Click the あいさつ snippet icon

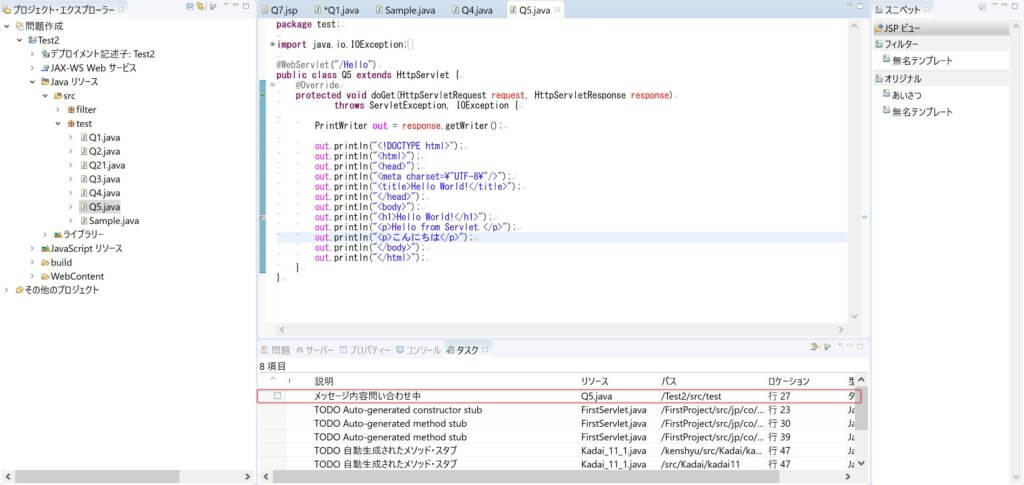pyautogui.click(x=886, y=94)
